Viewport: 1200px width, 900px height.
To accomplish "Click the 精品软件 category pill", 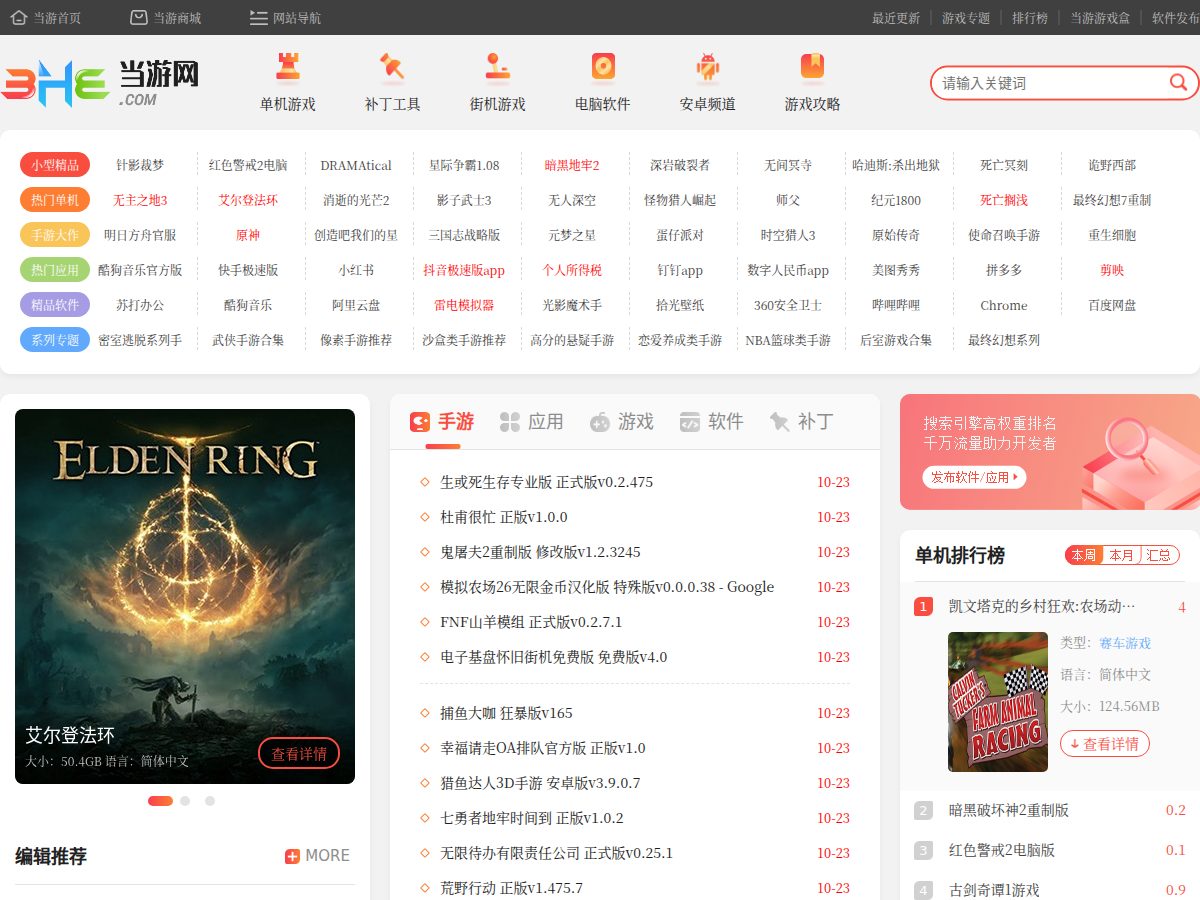I will (x=55, y=305).
